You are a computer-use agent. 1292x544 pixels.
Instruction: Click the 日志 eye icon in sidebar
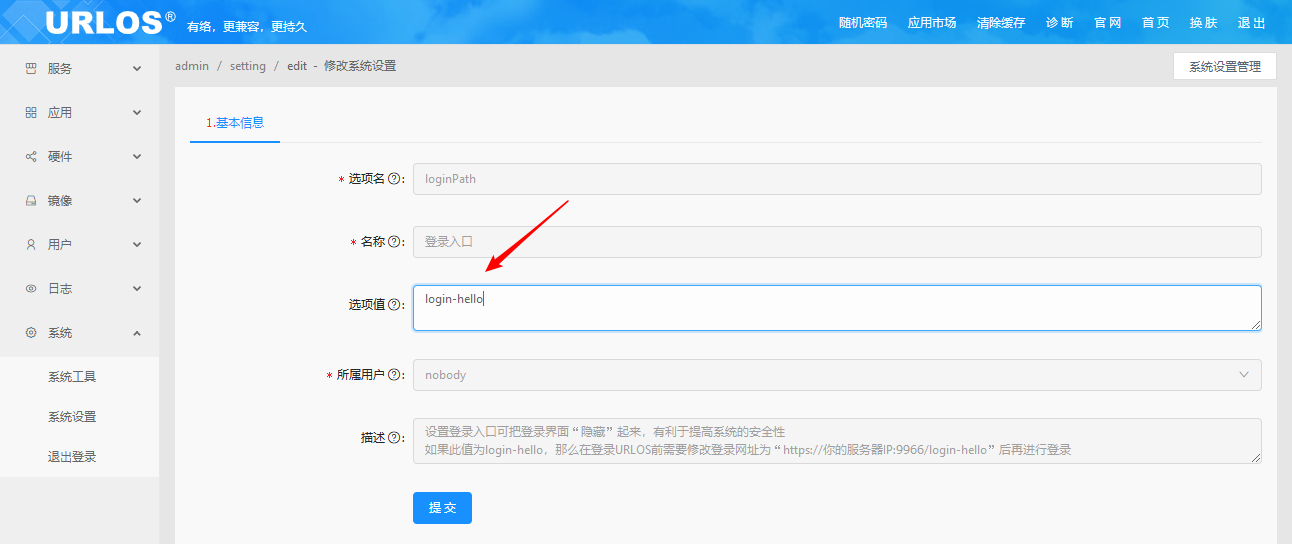click(x=31, y=289)
